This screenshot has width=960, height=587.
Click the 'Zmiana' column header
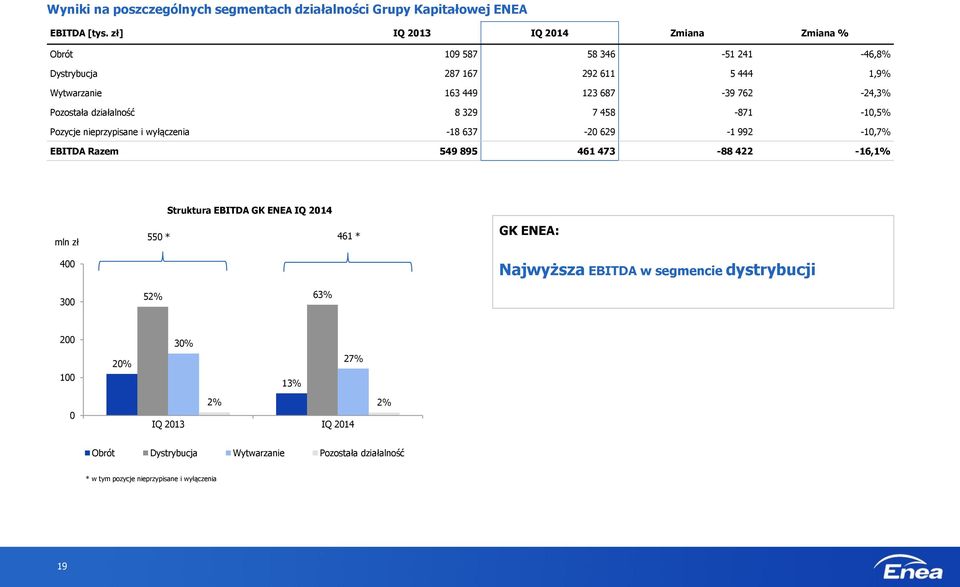pyautogui.click(x=687, y=33)
